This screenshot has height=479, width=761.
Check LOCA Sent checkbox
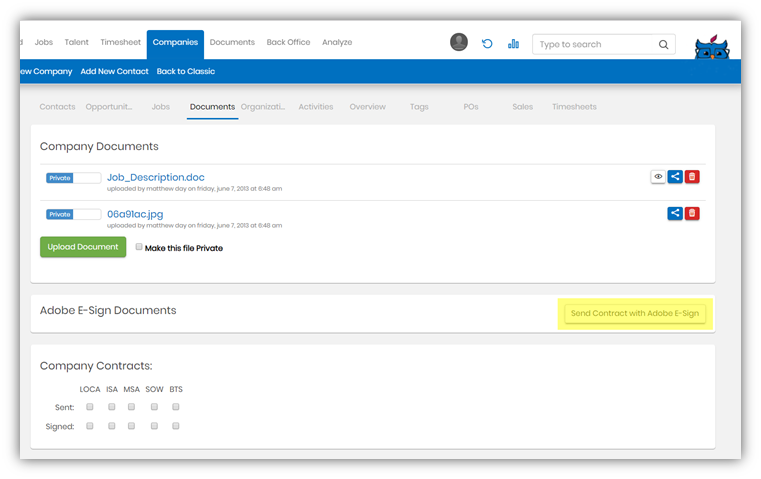[90, 407]
